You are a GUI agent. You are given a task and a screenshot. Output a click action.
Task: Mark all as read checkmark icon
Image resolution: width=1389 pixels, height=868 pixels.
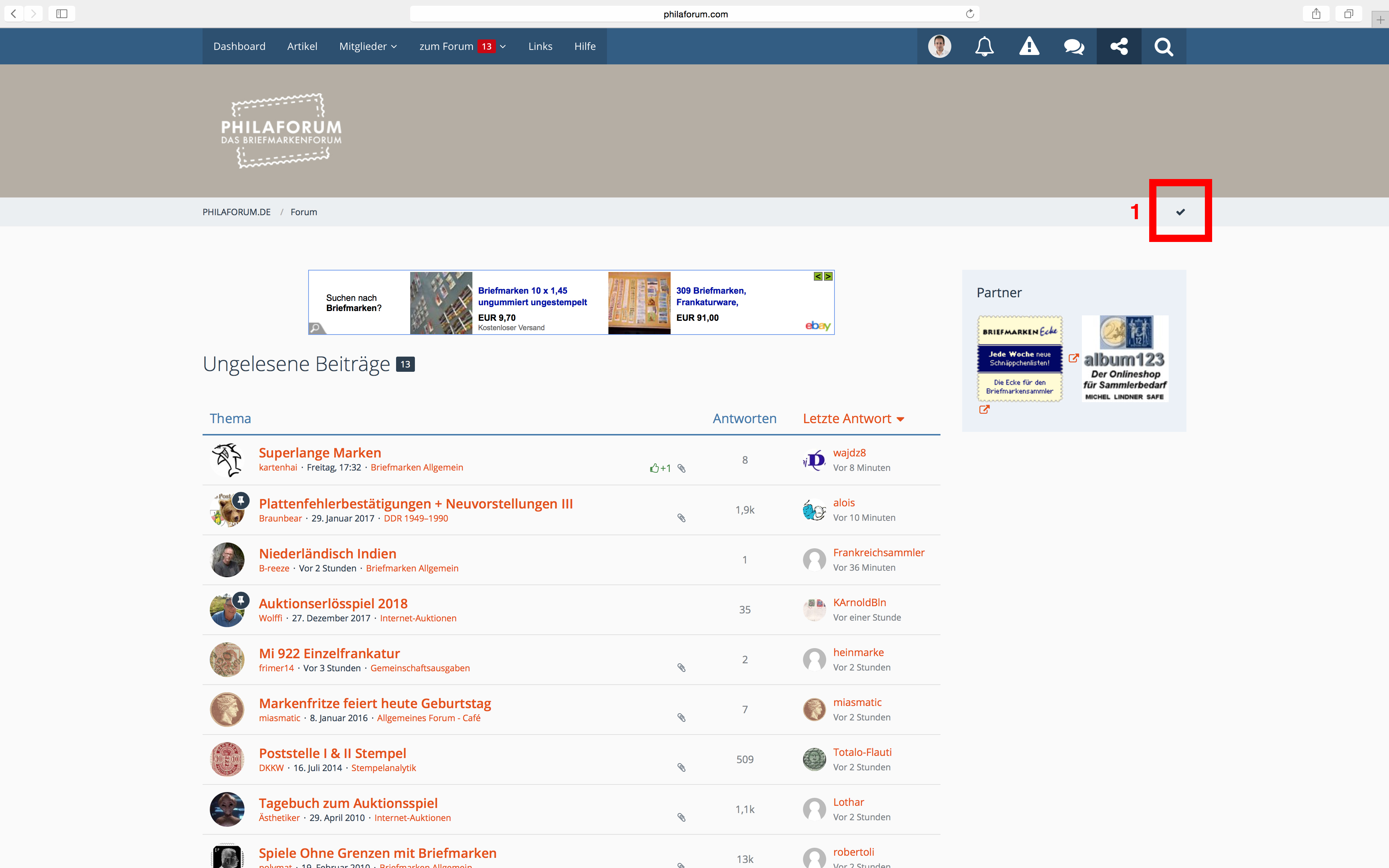[x=1180, y=212]
